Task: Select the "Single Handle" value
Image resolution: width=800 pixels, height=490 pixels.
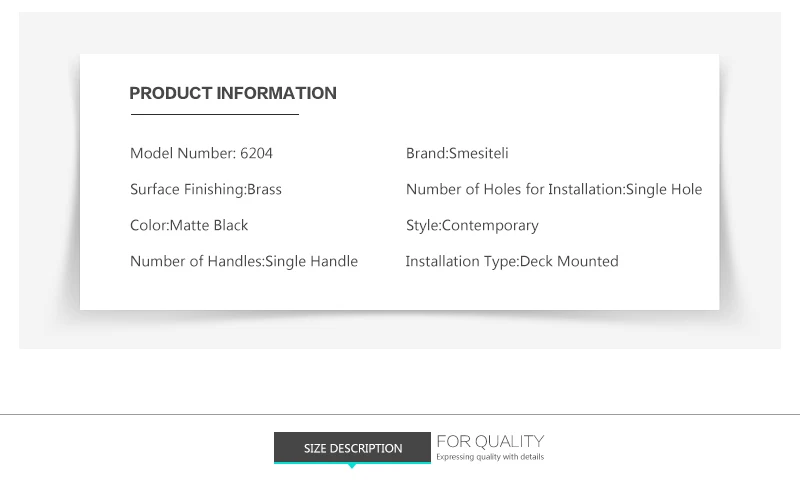Action: (311, 262)
